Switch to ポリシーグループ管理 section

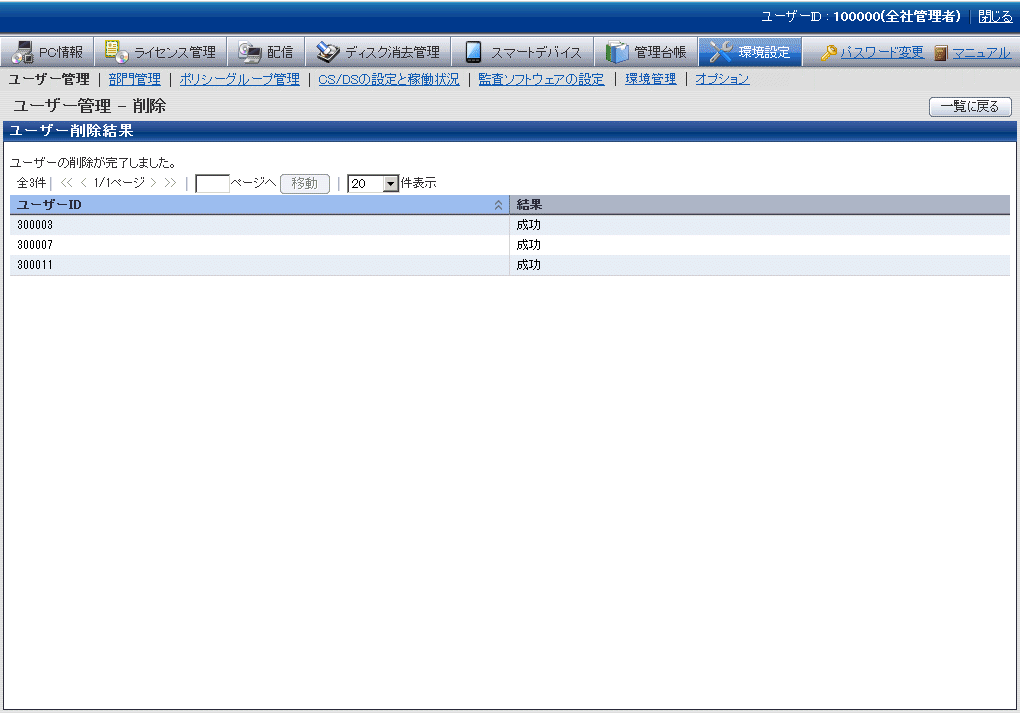click(x=239, y=79)
